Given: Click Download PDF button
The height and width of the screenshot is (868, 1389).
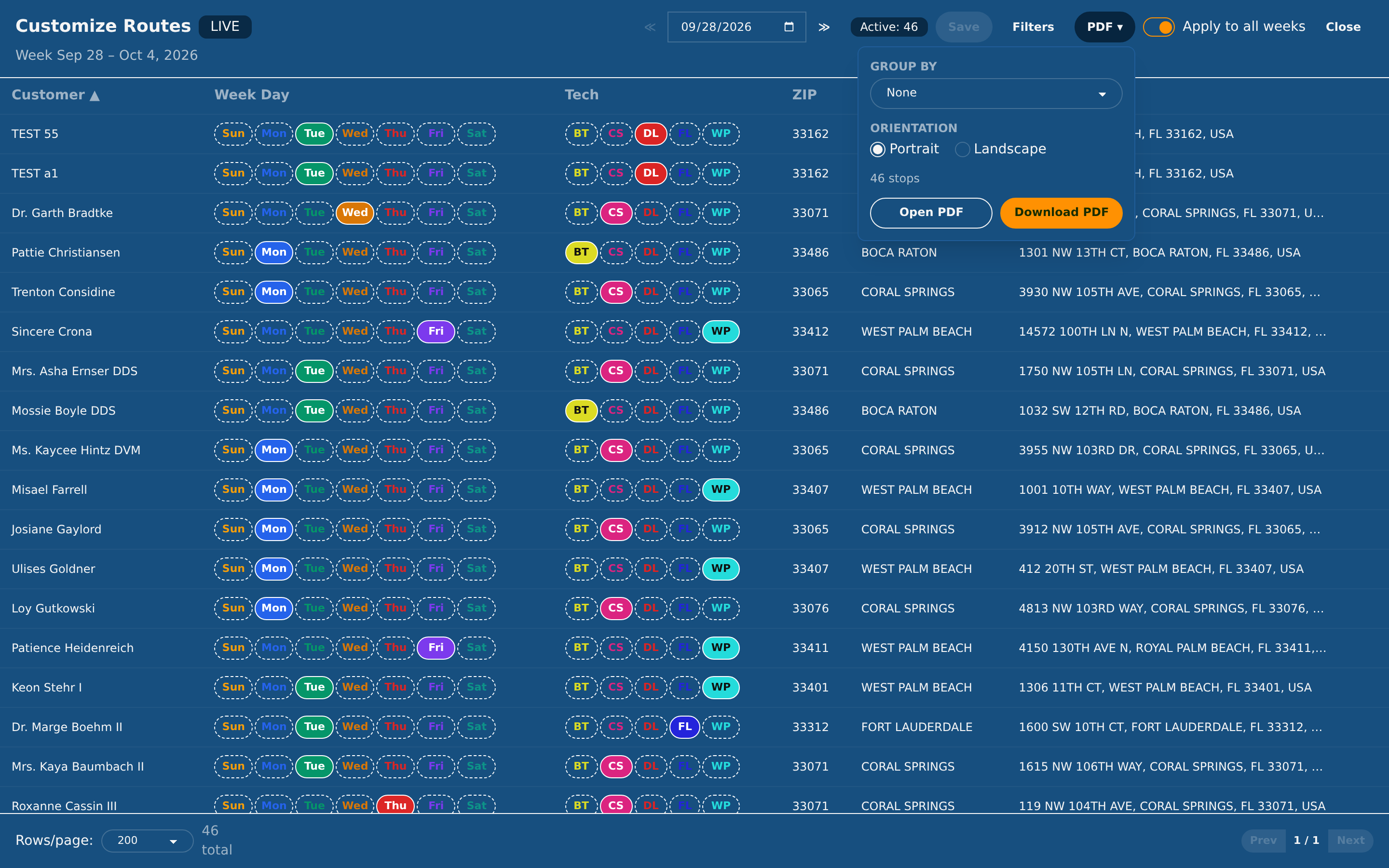Looking at the screenshot, I should pyautogui.click(x=1061, y=212).
